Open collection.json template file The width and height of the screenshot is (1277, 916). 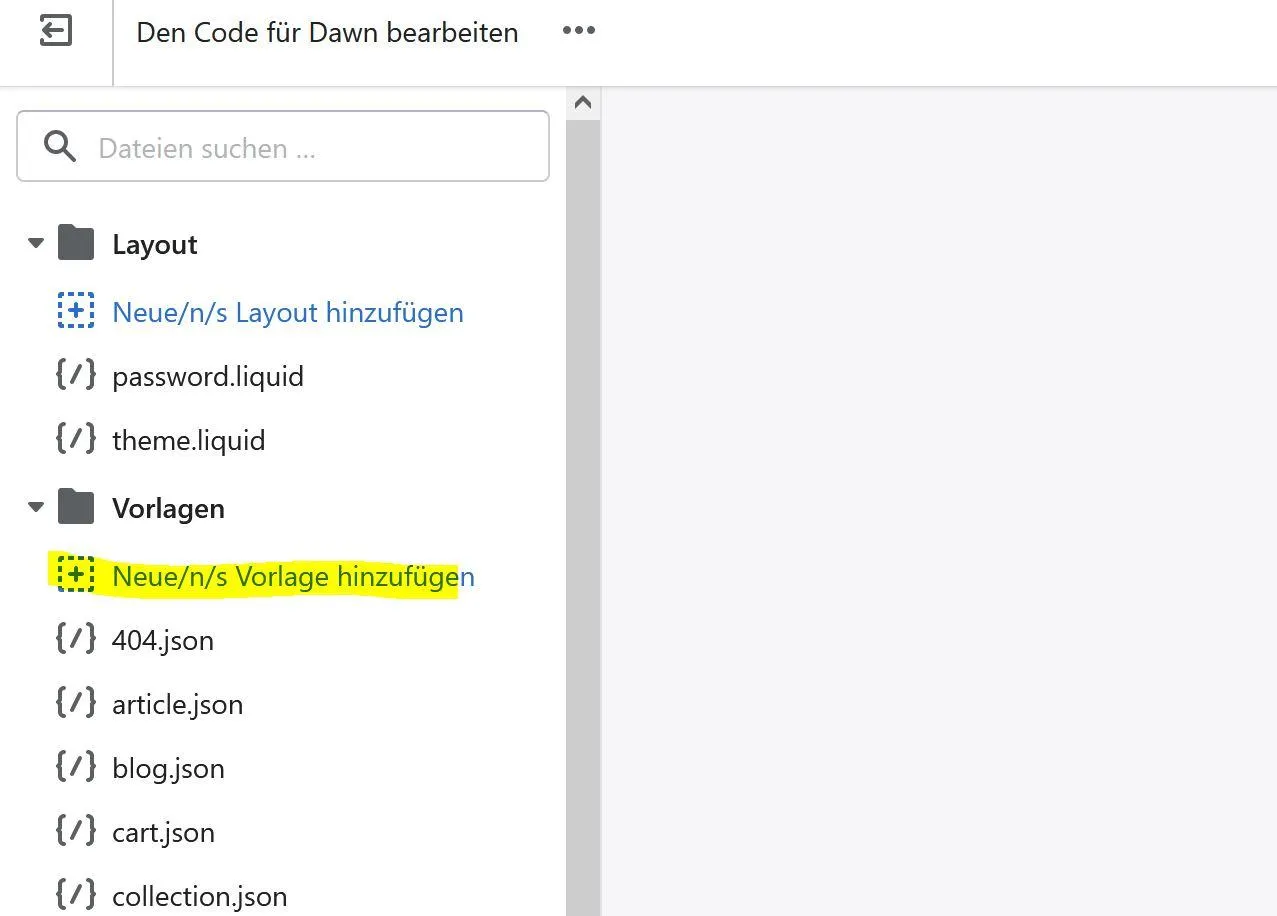200,896
